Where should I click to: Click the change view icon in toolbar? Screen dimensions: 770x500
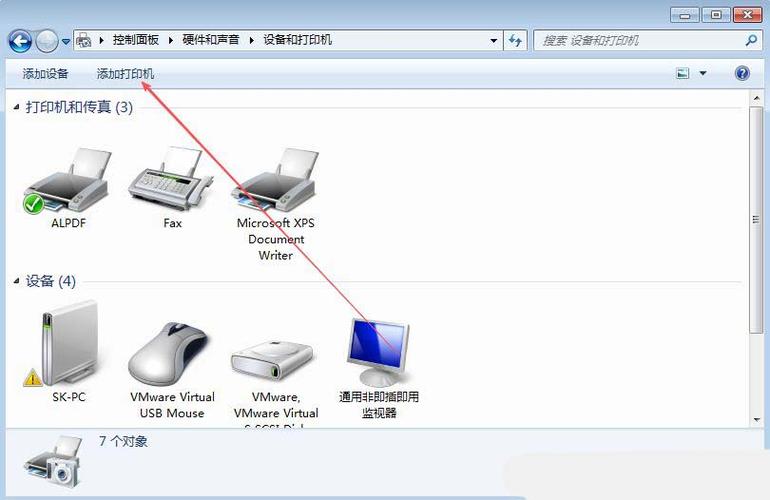pos(683,73)
